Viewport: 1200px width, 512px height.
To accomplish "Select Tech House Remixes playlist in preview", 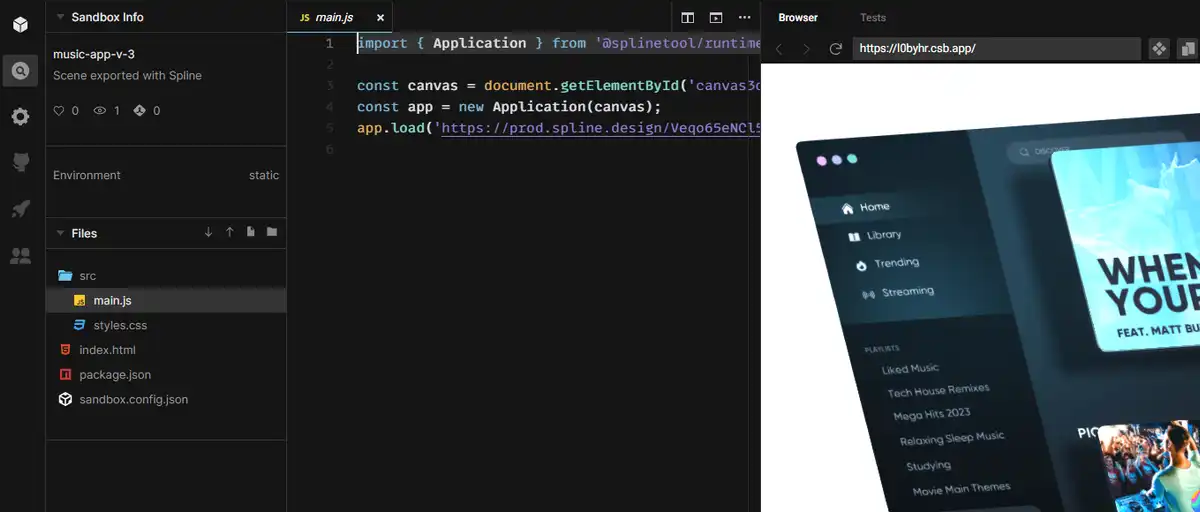I will click(938, 391).
